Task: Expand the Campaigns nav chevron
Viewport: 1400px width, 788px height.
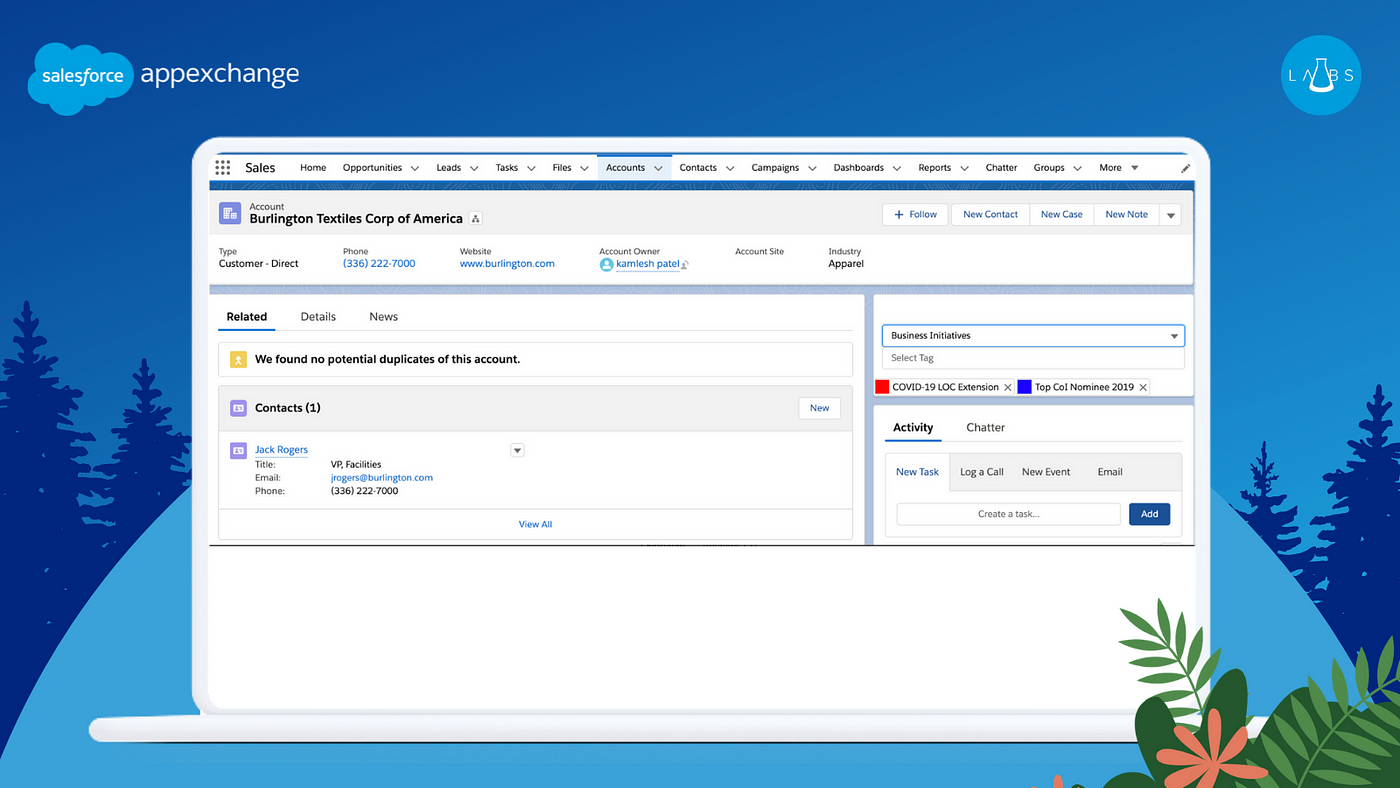Action: coord(812,169)
